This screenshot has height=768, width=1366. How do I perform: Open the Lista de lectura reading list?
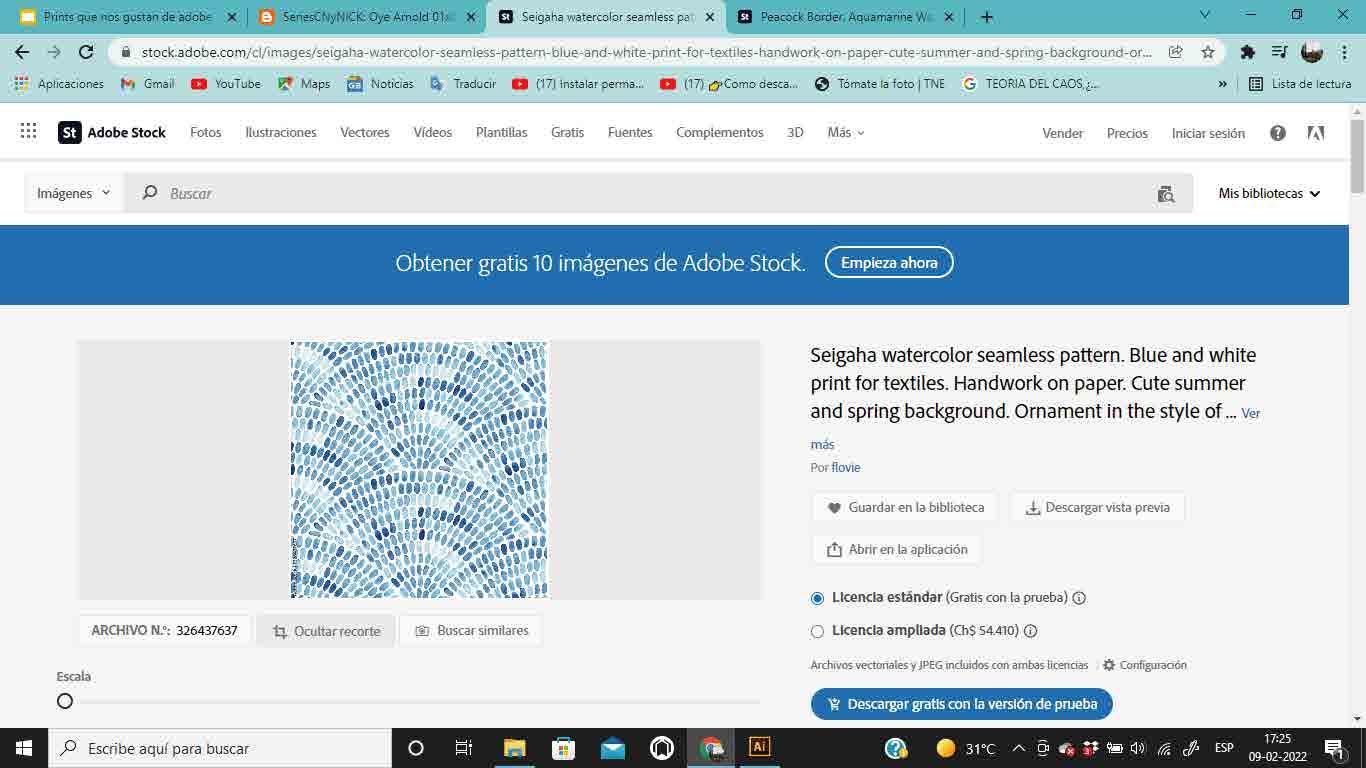pos(1300,84)
